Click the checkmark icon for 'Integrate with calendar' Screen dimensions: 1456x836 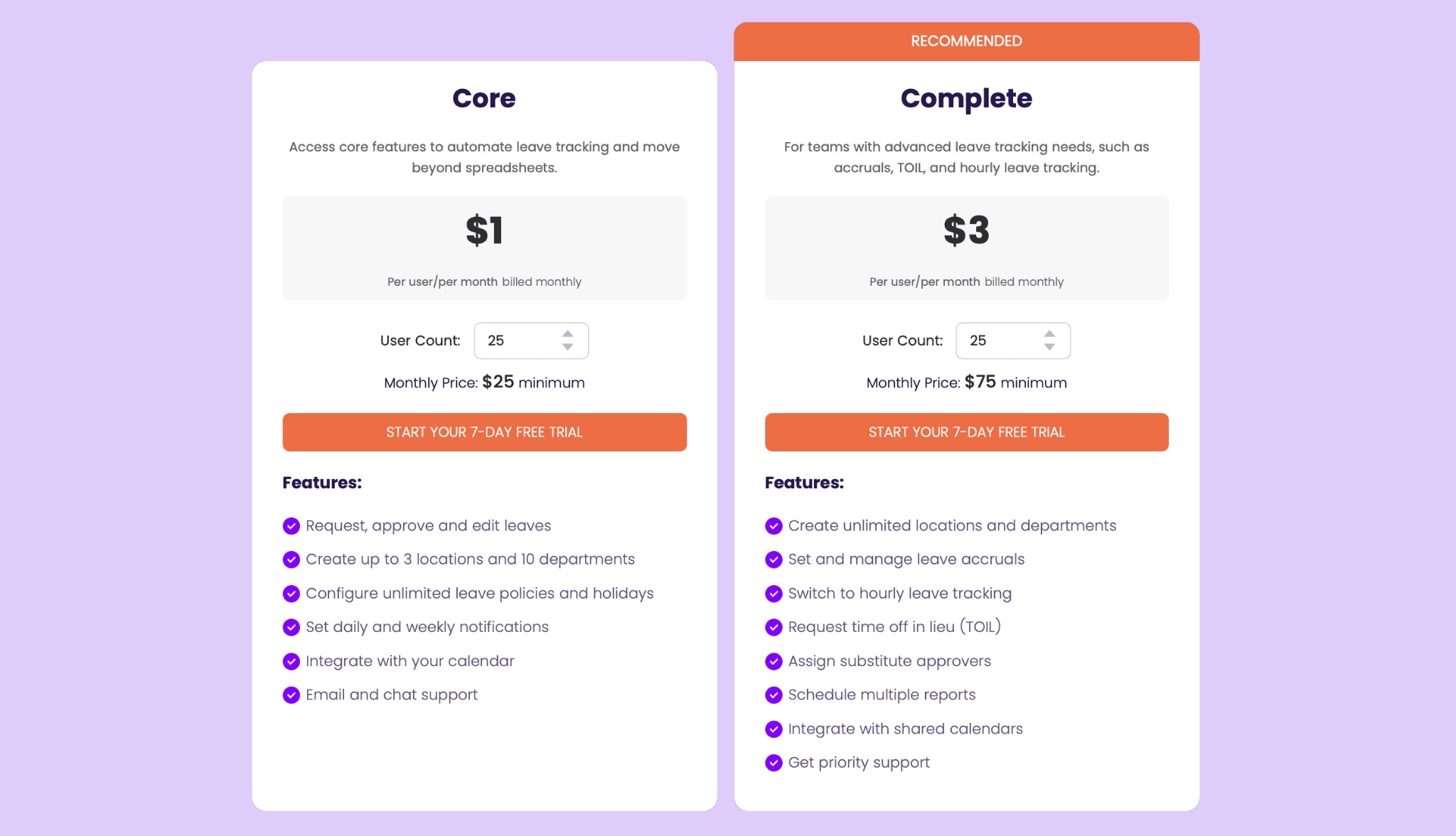pyautogui.click(x=291, y=660)
